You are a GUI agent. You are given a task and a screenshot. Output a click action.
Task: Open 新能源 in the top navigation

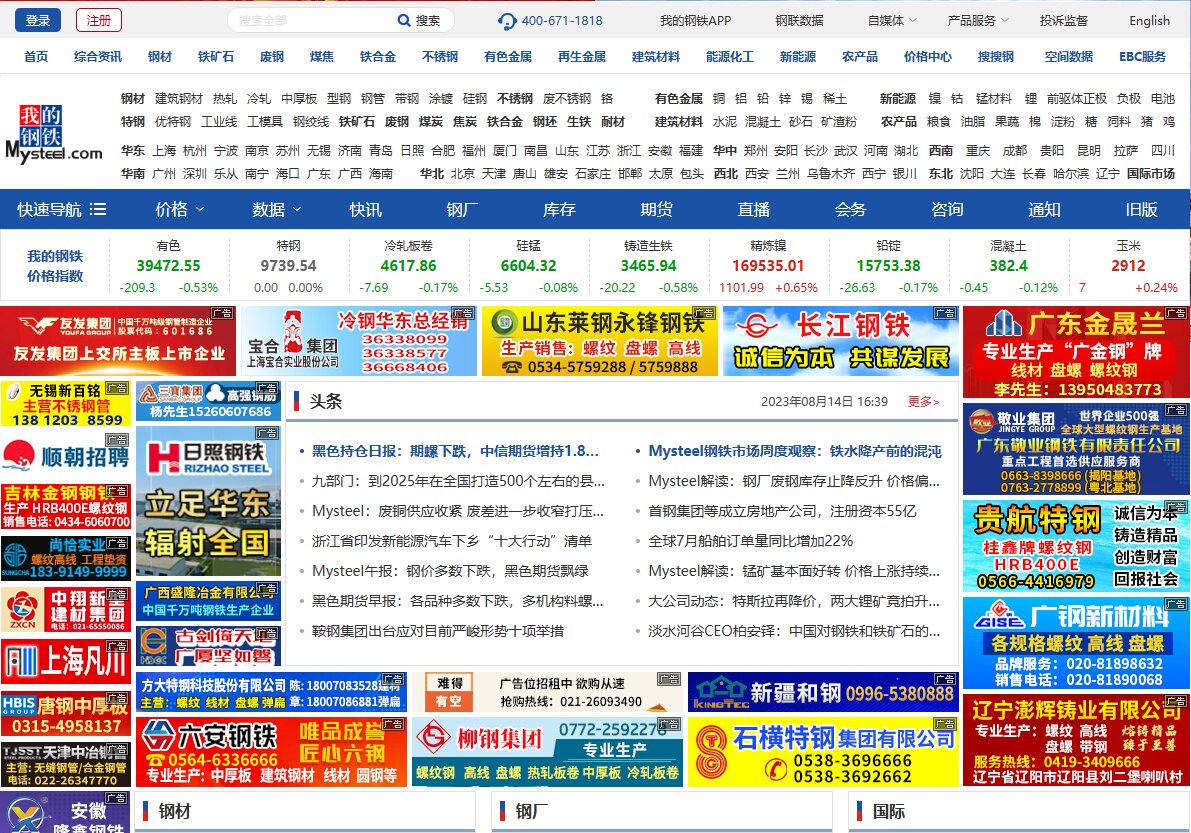798,56
